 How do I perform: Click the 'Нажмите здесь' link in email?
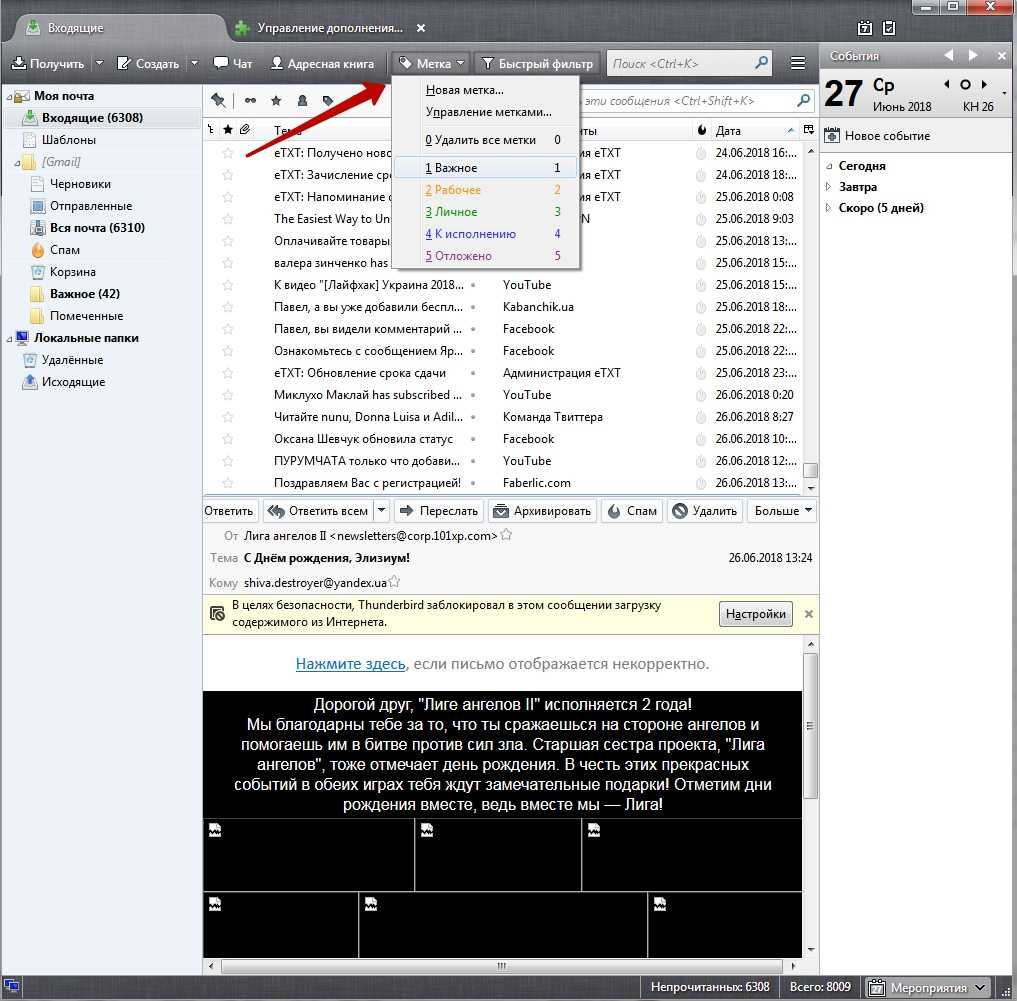pos(350,664)
